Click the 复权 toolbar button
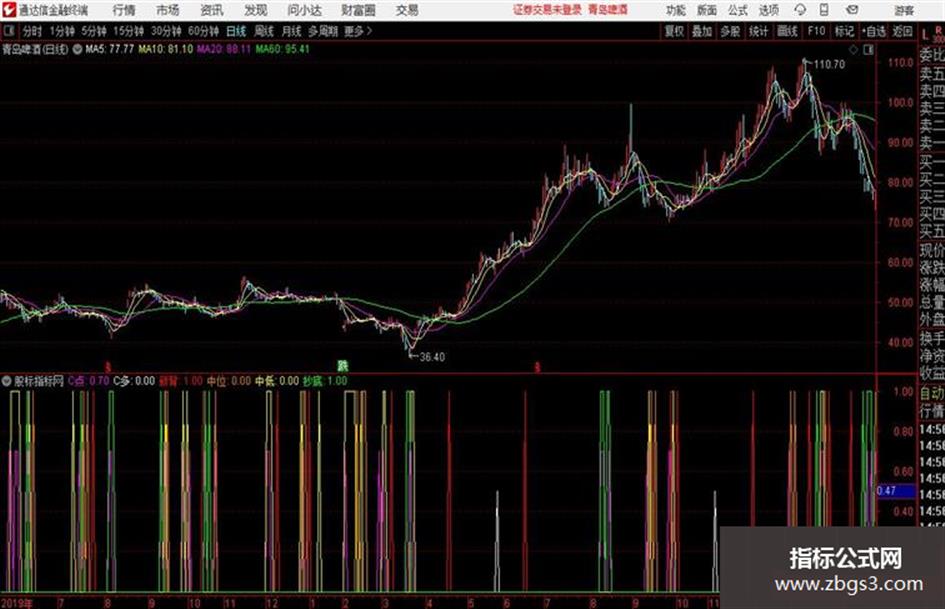The image size is (945, 609). click(674, 31)
